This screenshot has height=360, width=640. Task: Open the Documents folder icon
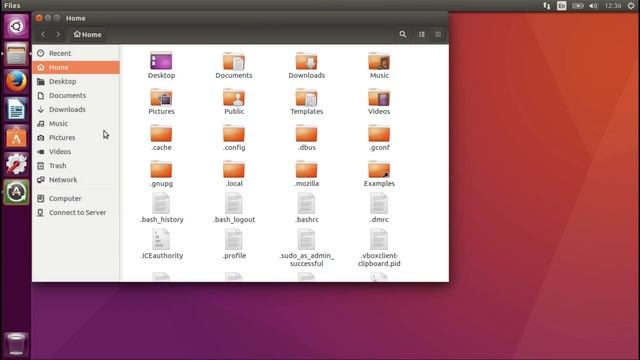(234, 61)
